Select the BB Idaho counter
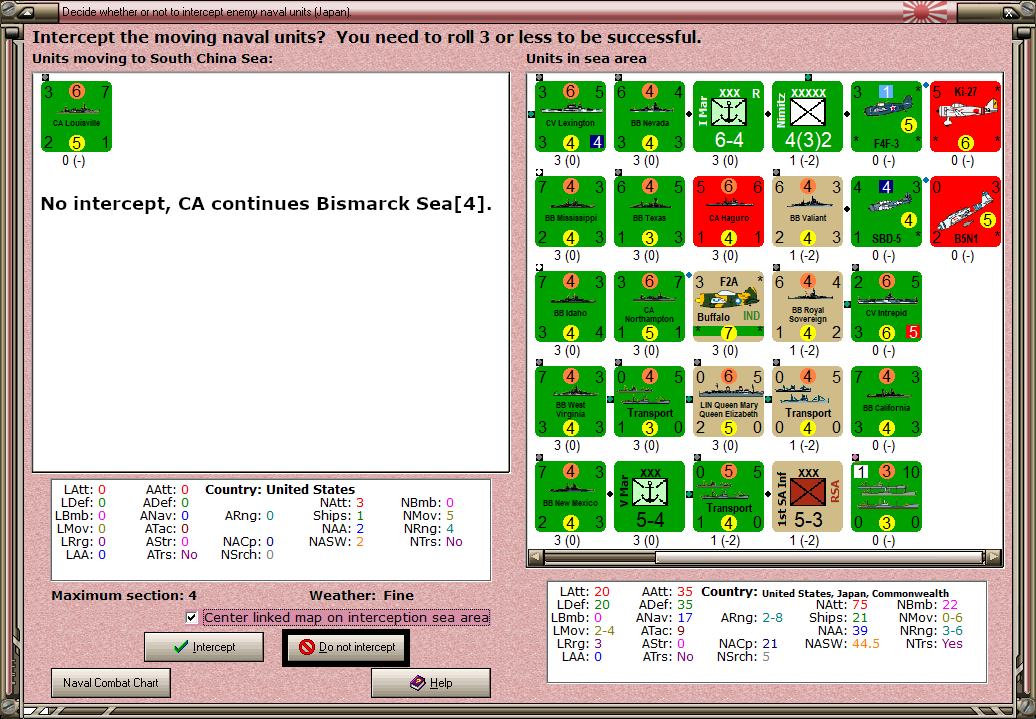This screenshot has height=719, width=1036. pos(570,307)
